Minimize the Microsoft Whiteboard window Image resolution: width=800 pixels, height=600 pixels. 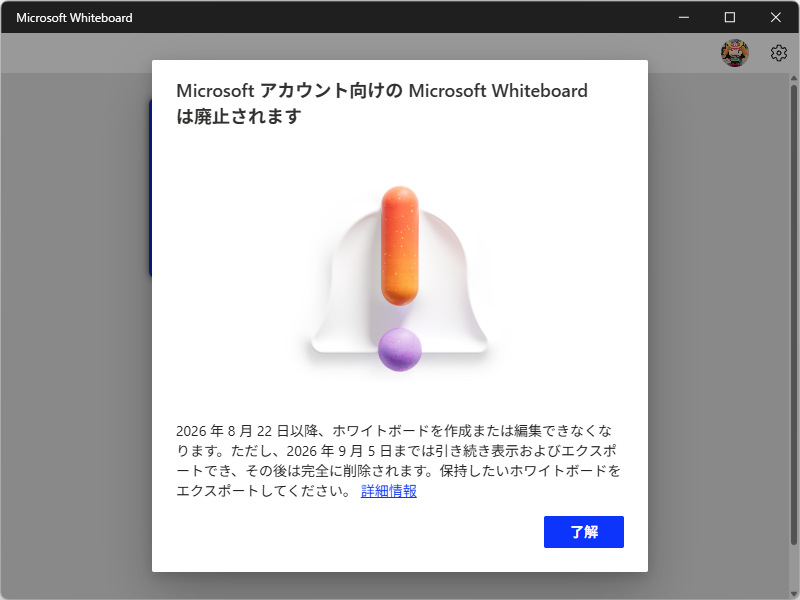(x=684, y=17)
